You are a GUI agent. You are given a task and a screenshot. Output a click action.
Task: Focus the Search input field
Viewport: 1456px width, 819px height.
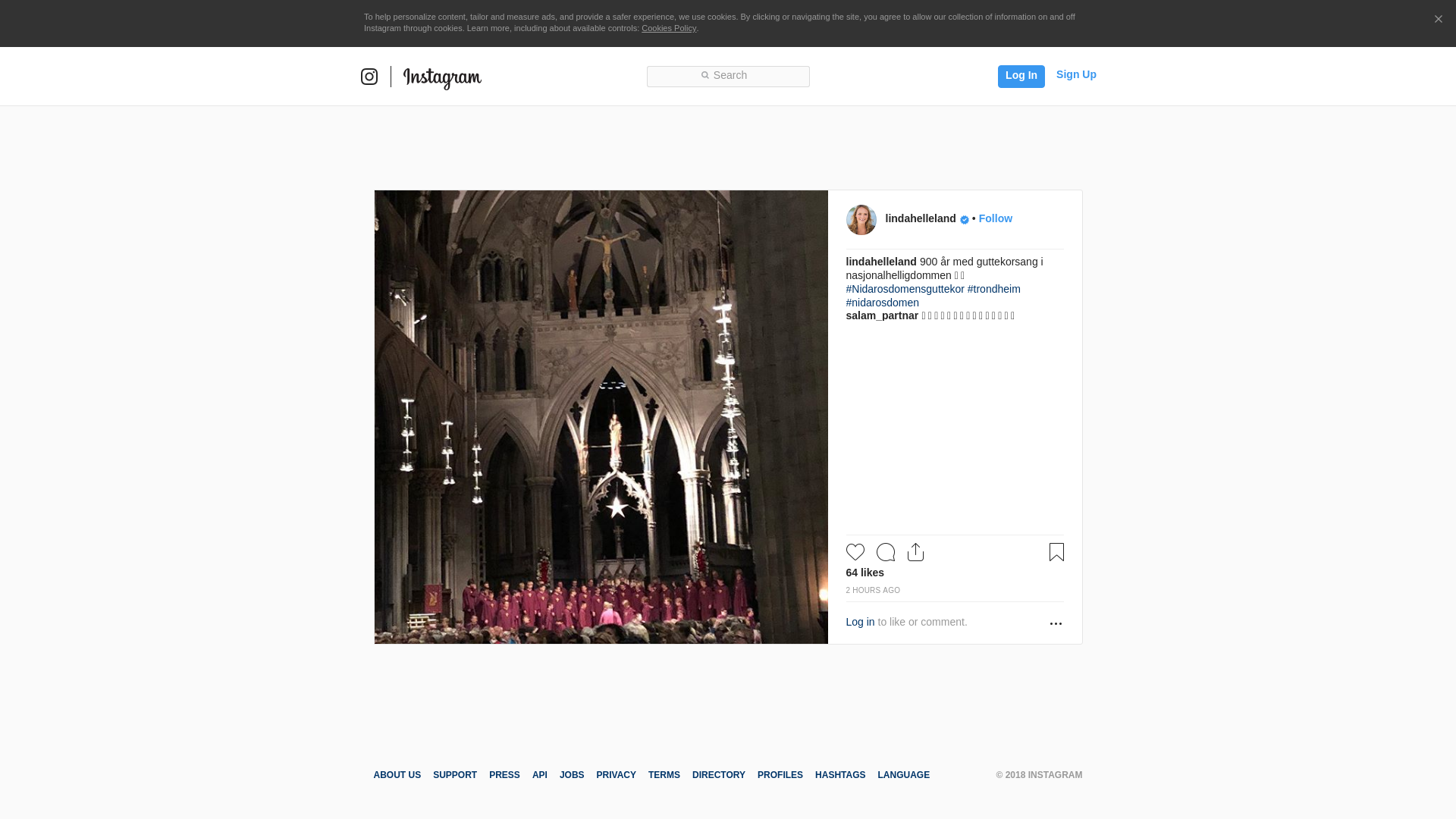click(728, 76)
